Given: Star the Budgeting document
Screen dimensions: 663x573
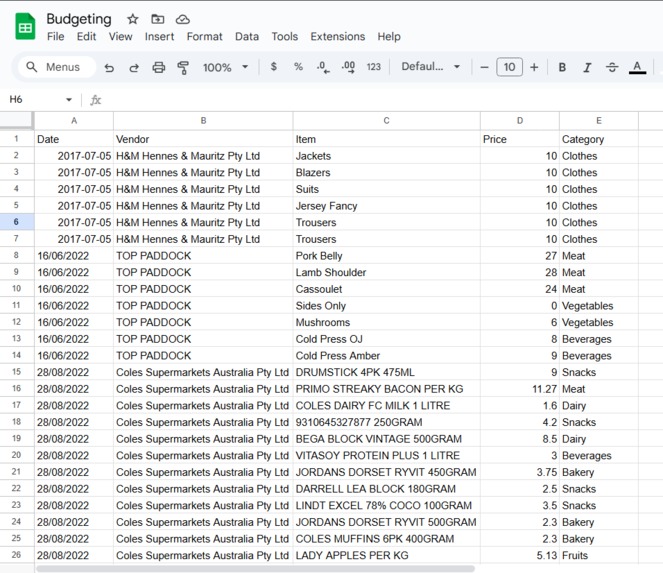Looking at the screenshot, I should (133, 19).
